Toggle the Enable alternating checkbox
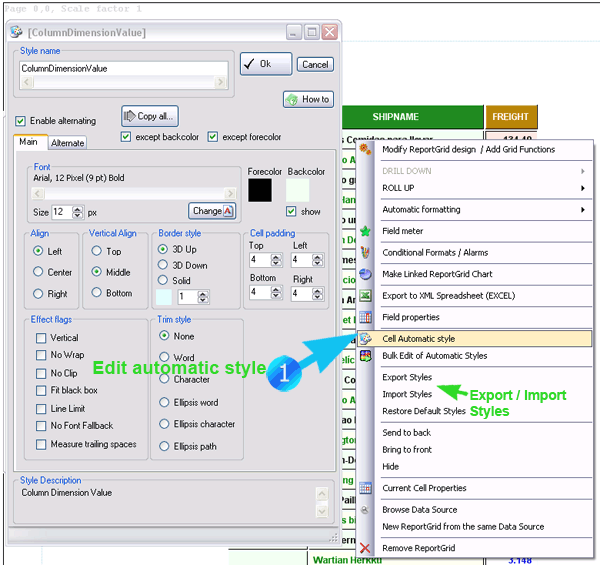This screenshot has width=600, height=565. click(x=20, y=121)
